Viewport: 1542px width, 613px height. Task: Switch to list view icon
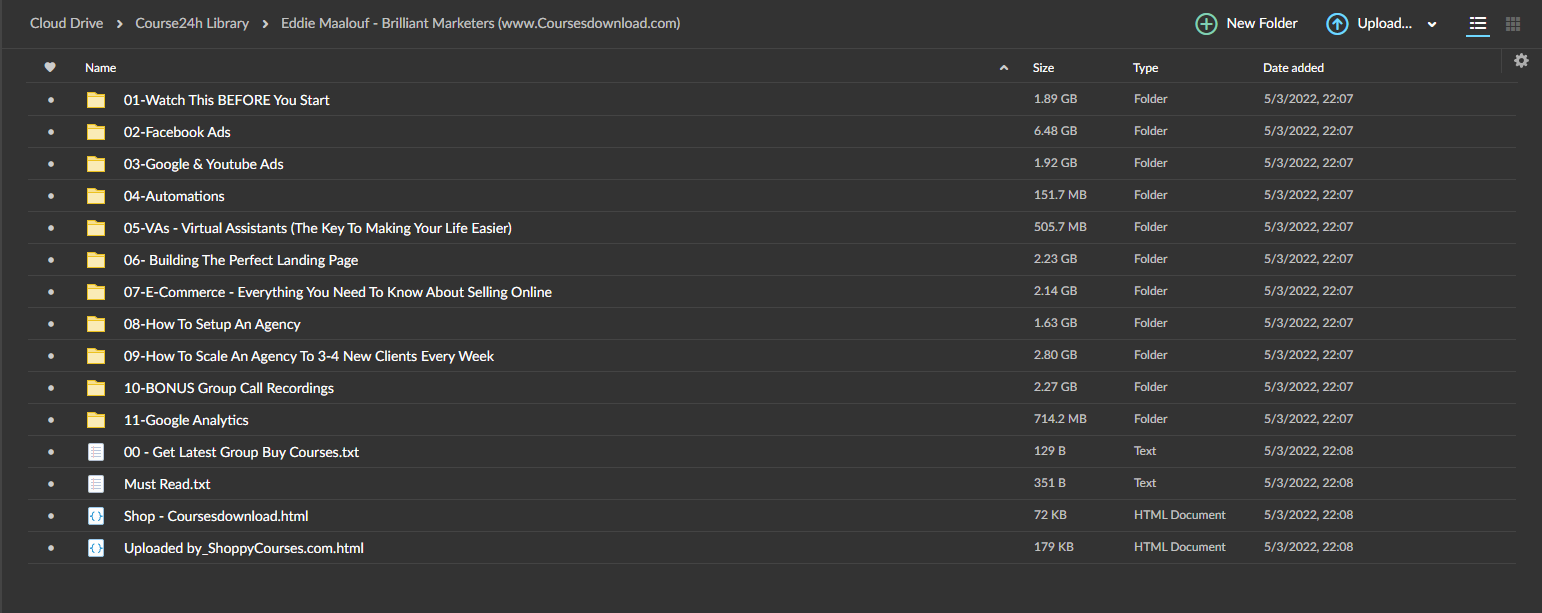[1478, 24]
